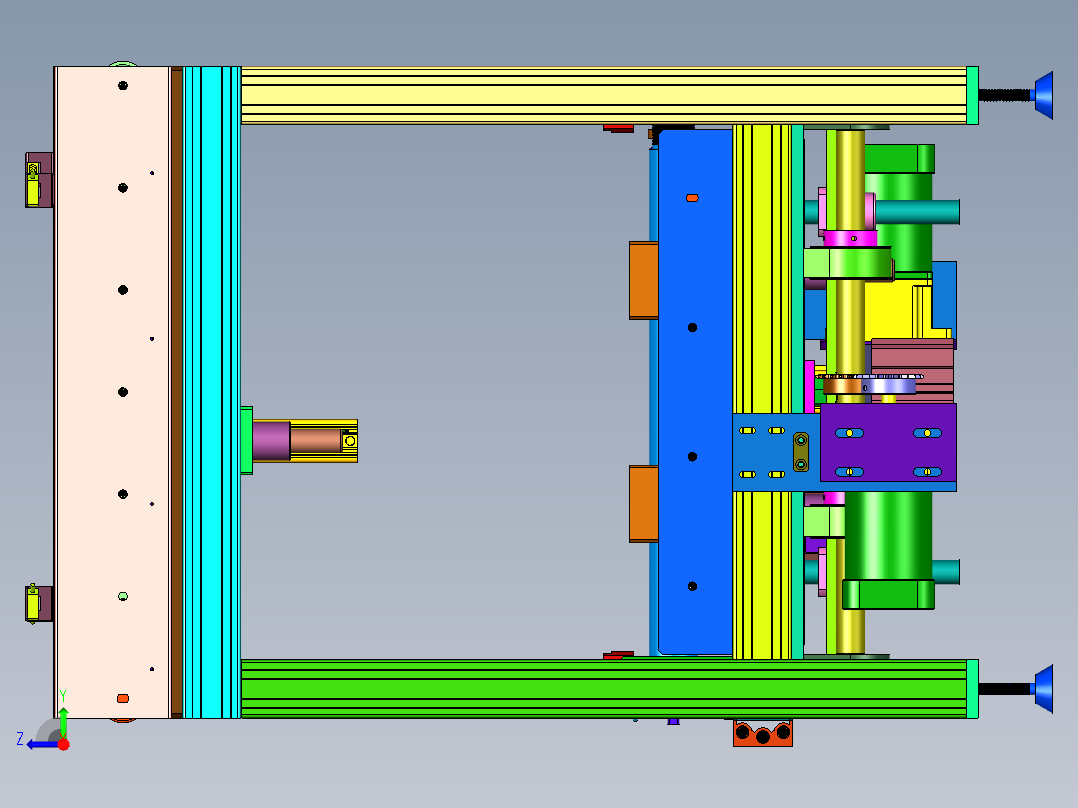This screenshot has height=808, width=1078.
Task: Pick the top-right blue leveling foot
Action: [1043, 95]
